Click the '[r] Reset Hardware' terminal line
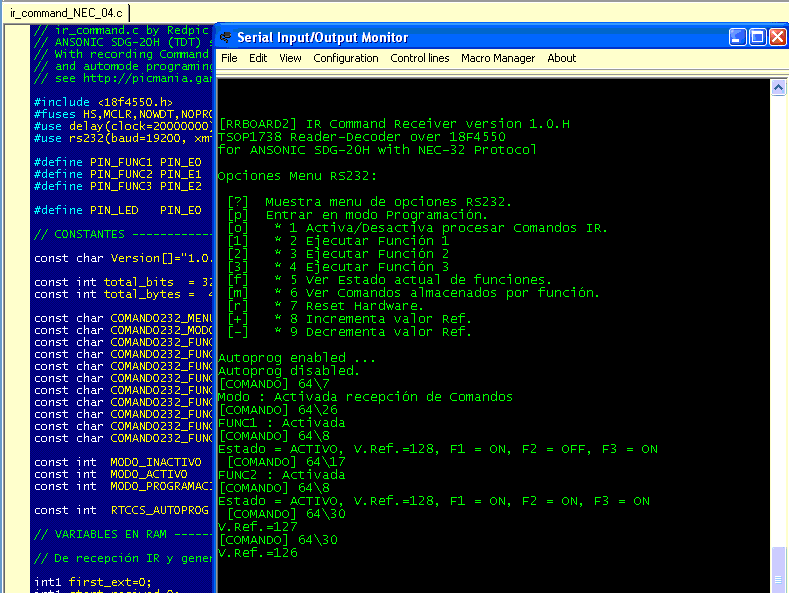This screenshot has width=789, height=593. pos(326,306)
